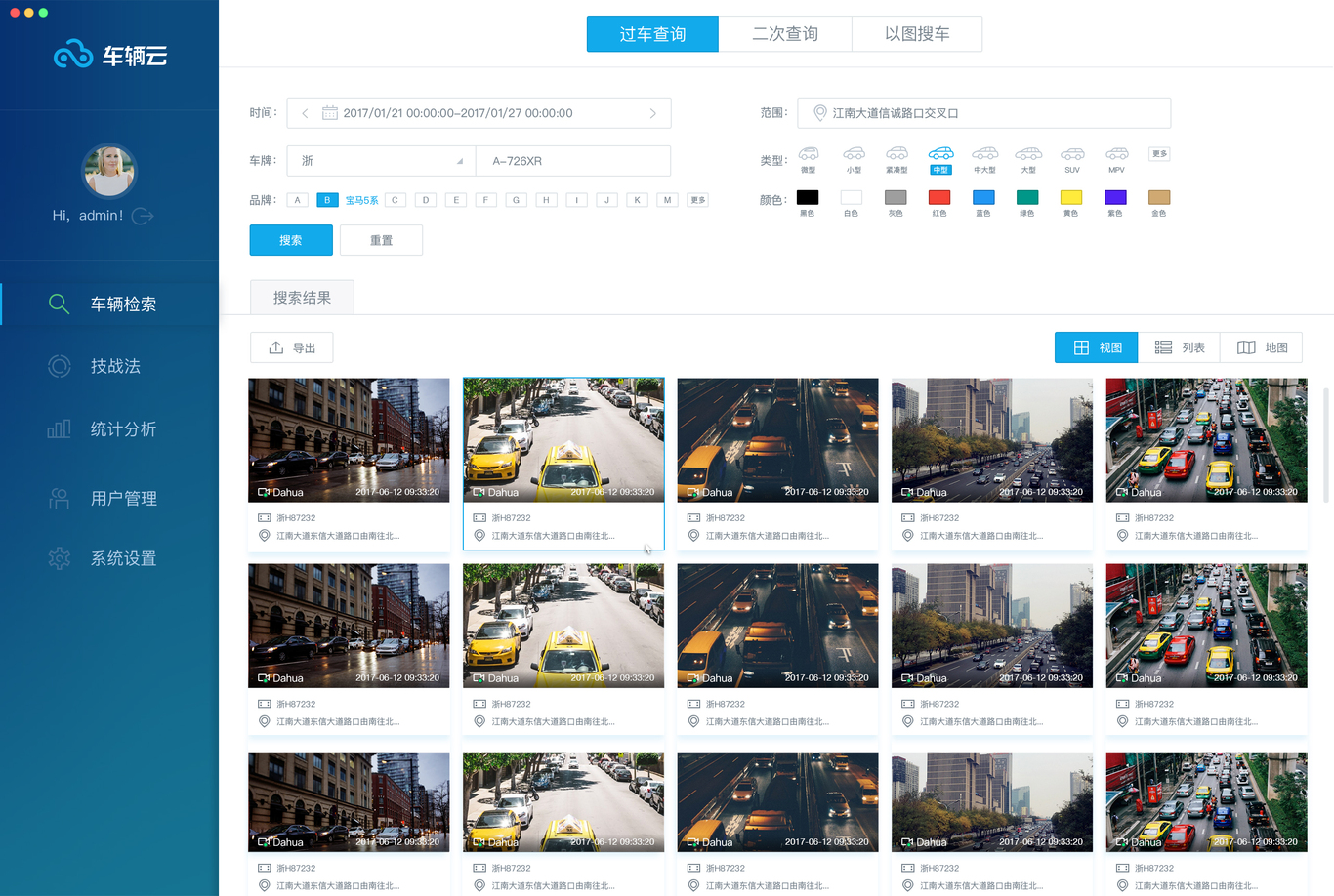The height and width of the screenshot is (896, 1334).
Task: Click the export icon beside 导出
Action: tap(276, 347)
